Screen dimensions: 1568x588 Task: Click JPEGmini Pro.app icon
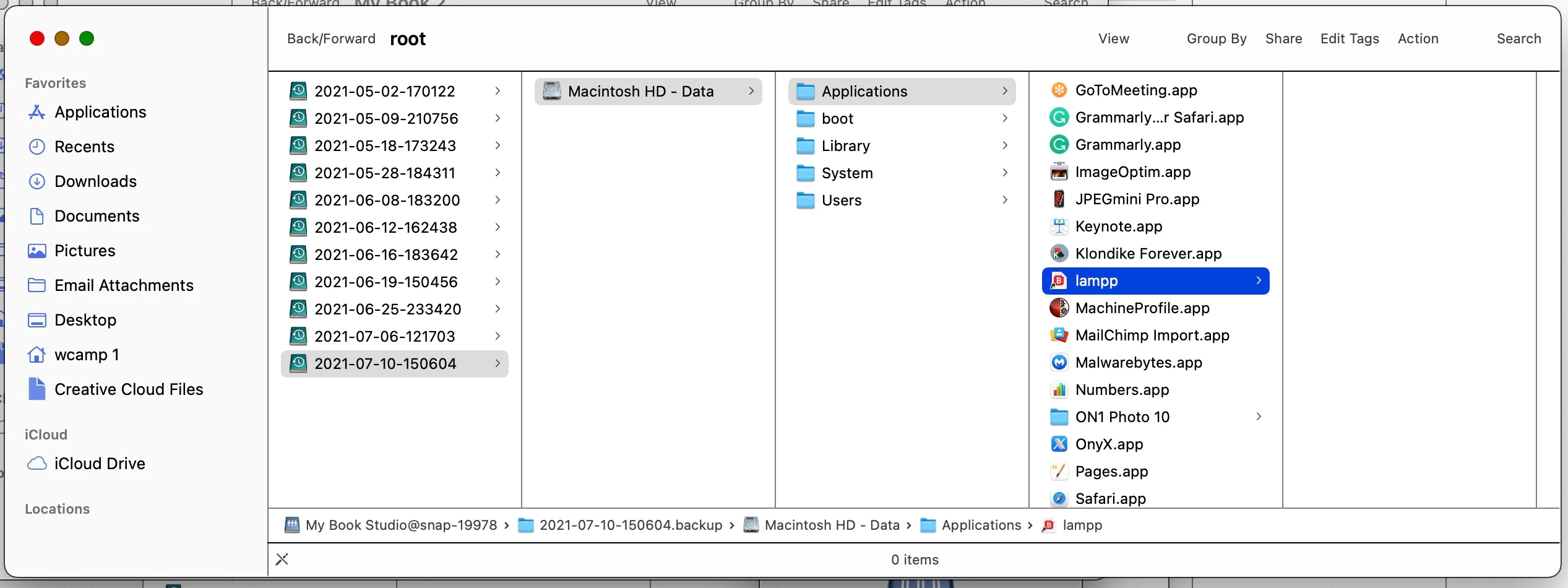click(1059, 199)
